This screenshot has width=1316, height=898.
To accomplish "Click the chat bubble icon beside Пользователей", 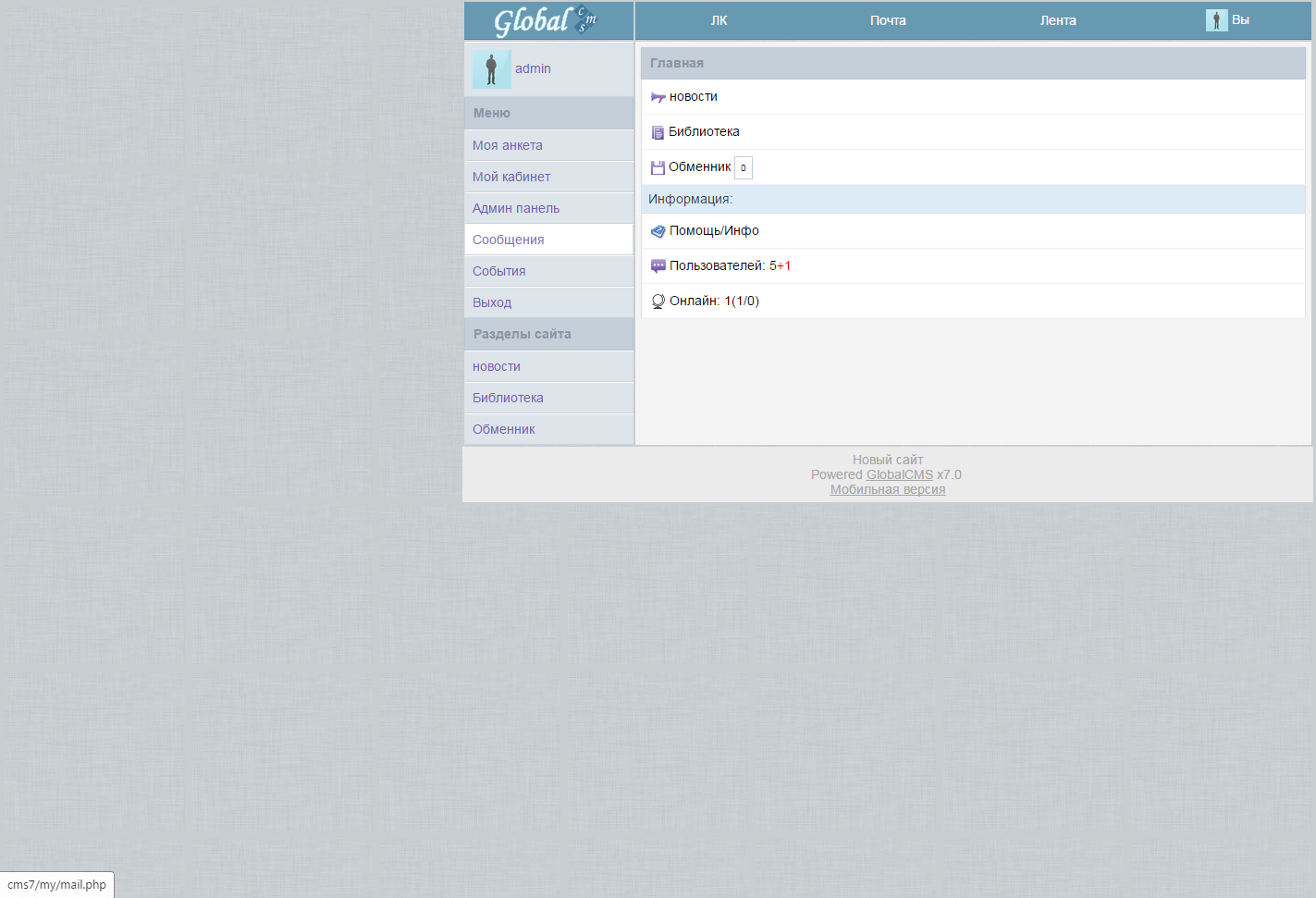I will [x=658, y=266].
